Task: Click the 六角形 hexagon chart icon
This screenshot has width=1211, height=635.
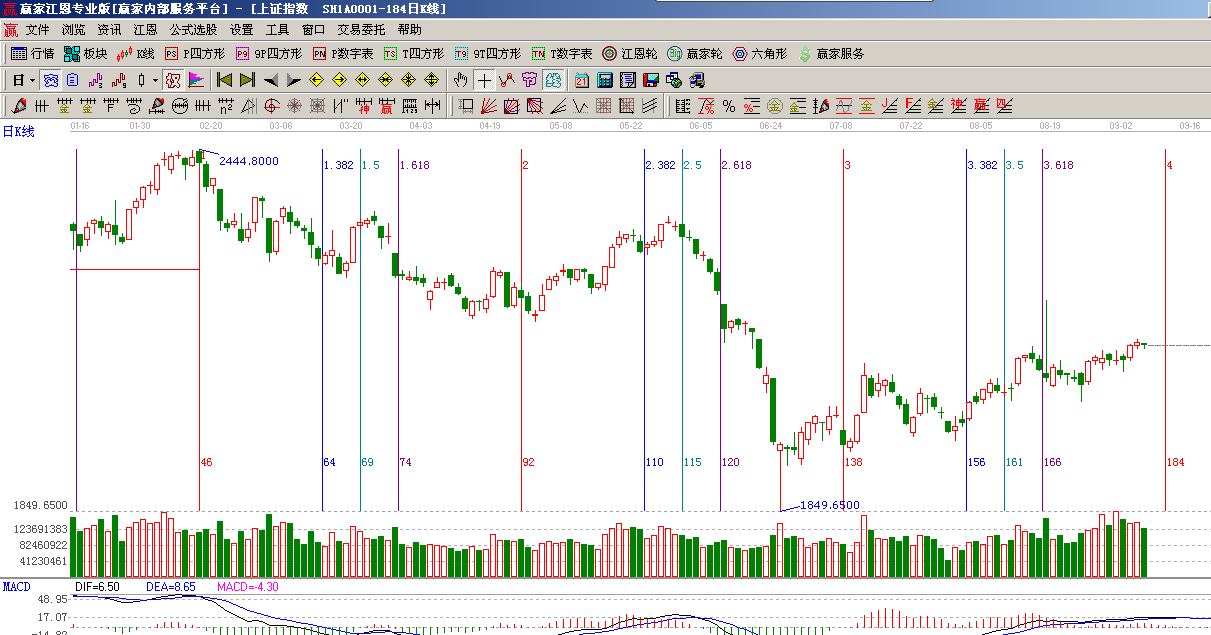Action: [x=760, y=54]
